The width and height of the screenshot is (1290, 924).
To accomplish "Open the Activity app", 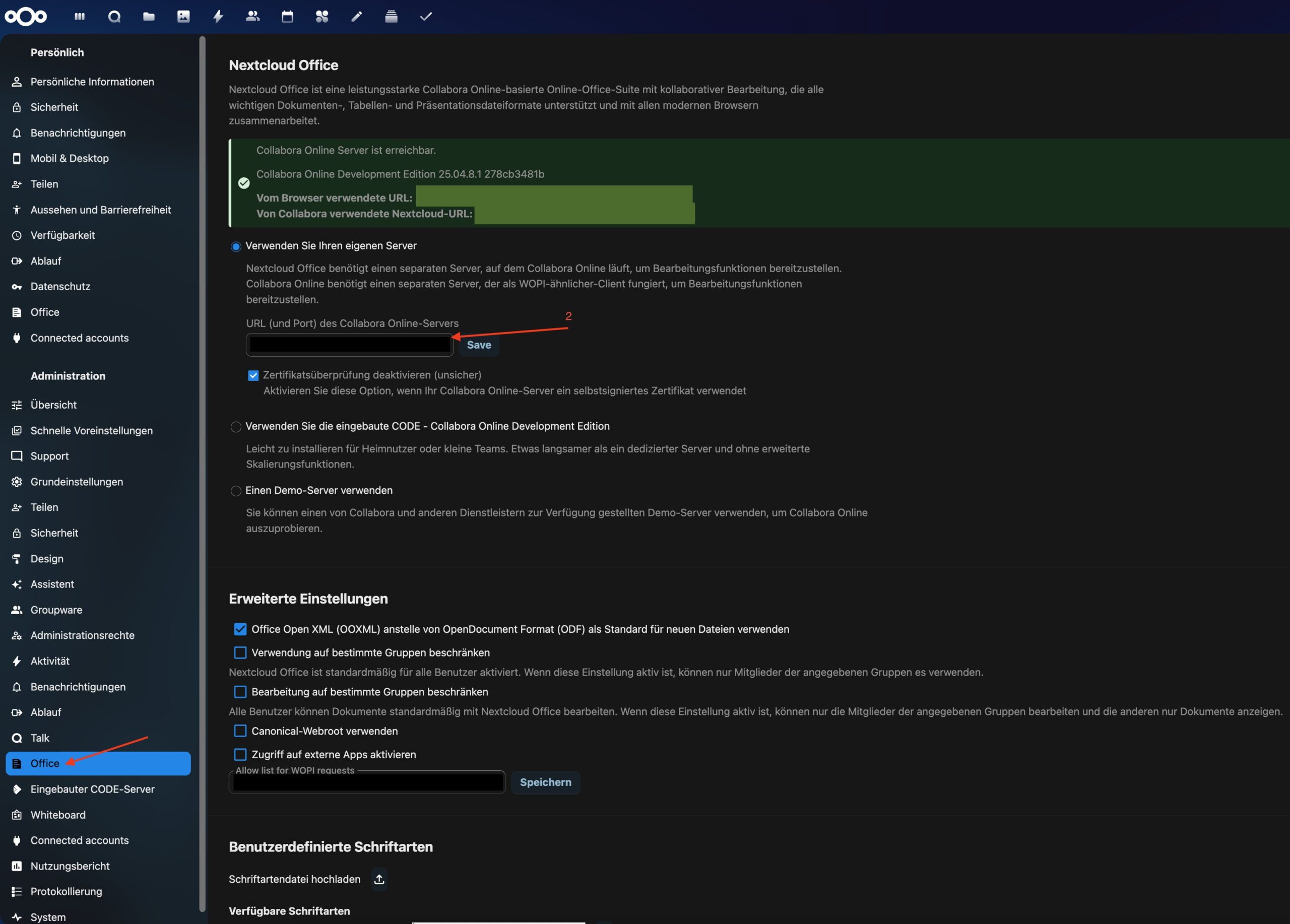I will point(218,17).
